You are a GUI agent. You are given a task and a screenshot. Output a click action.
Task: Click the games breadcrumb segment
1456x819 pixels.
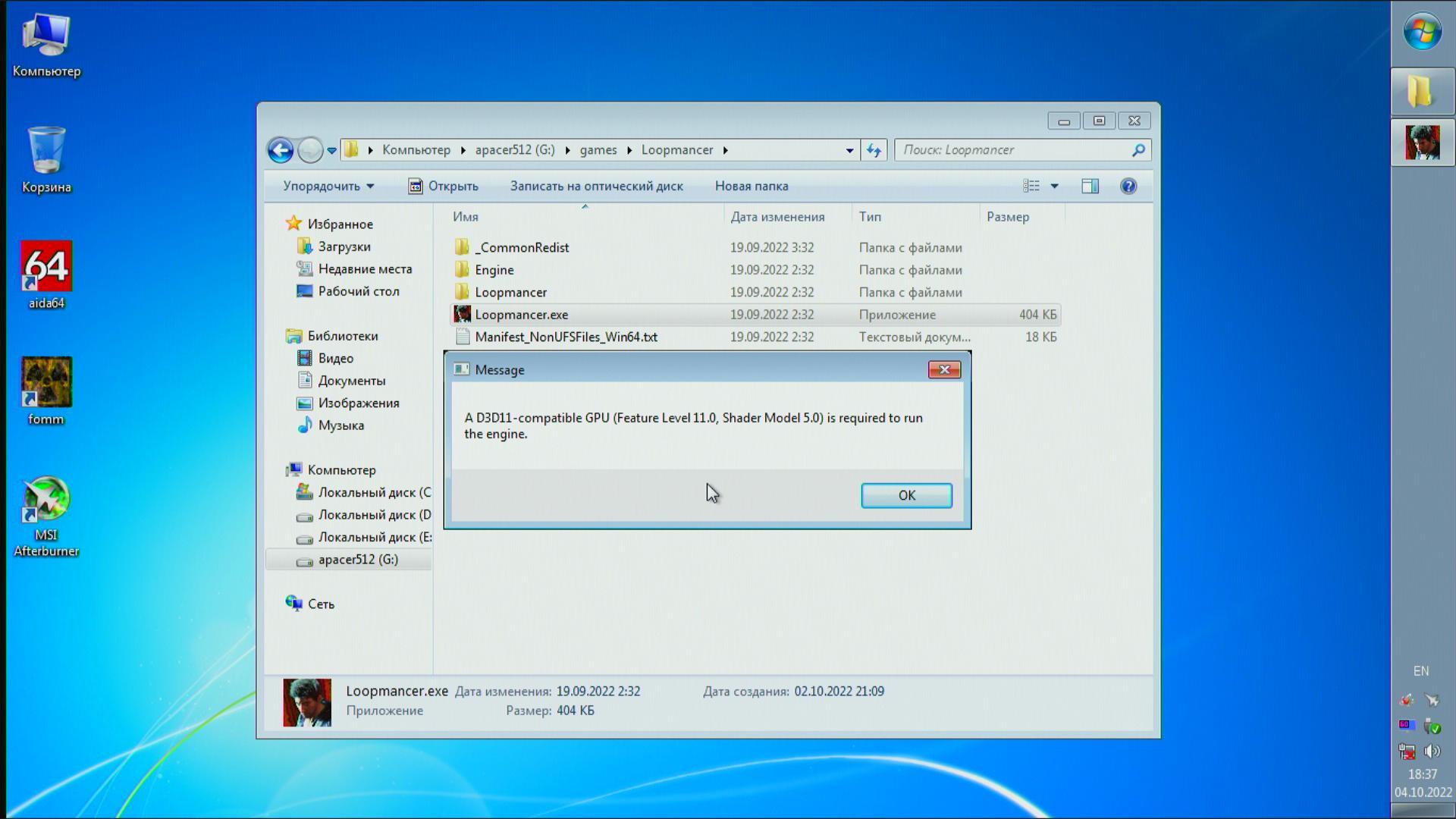point(598,150)
